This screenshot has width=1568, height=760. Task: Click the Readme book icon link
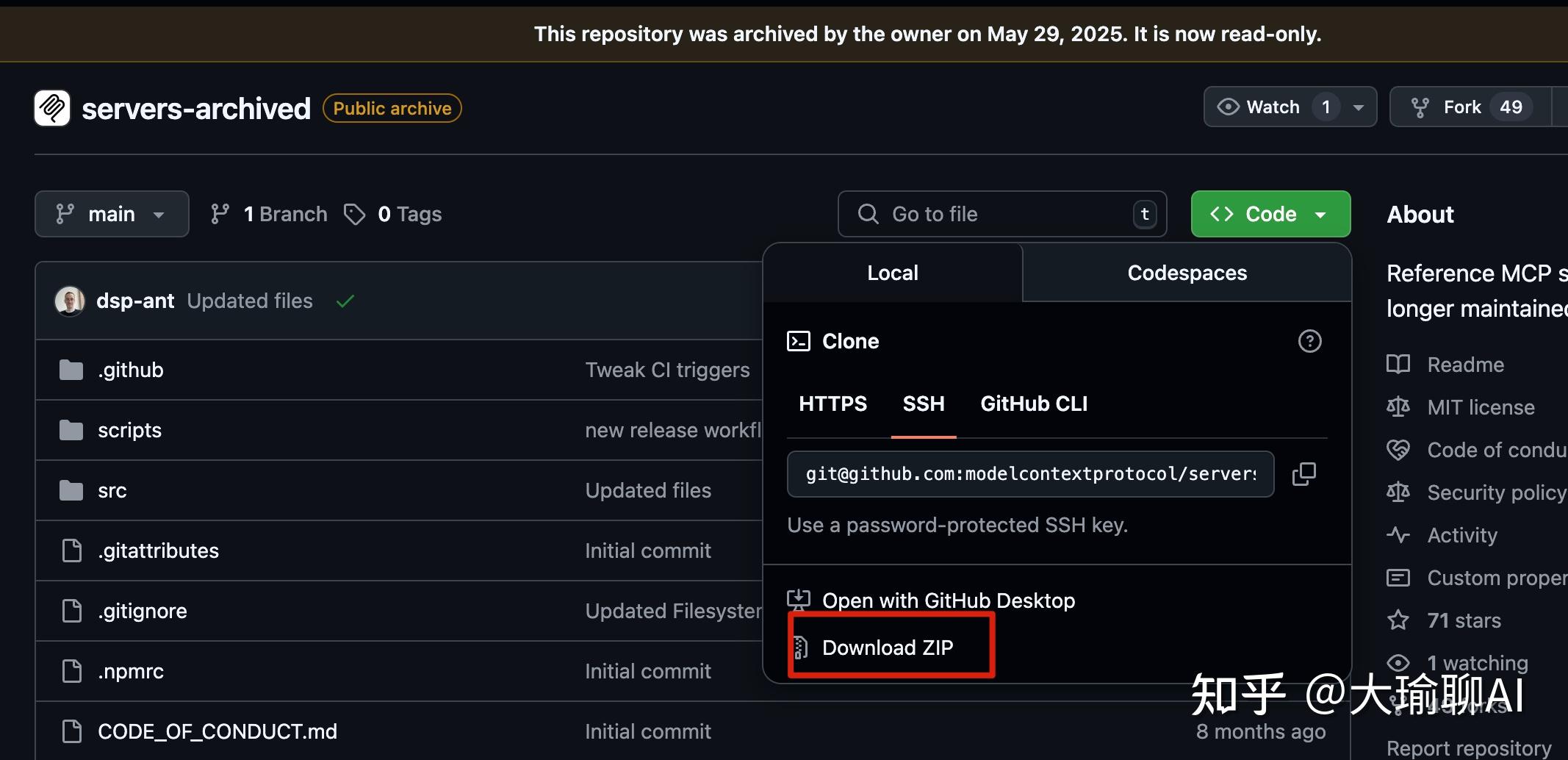(1398, 365)
